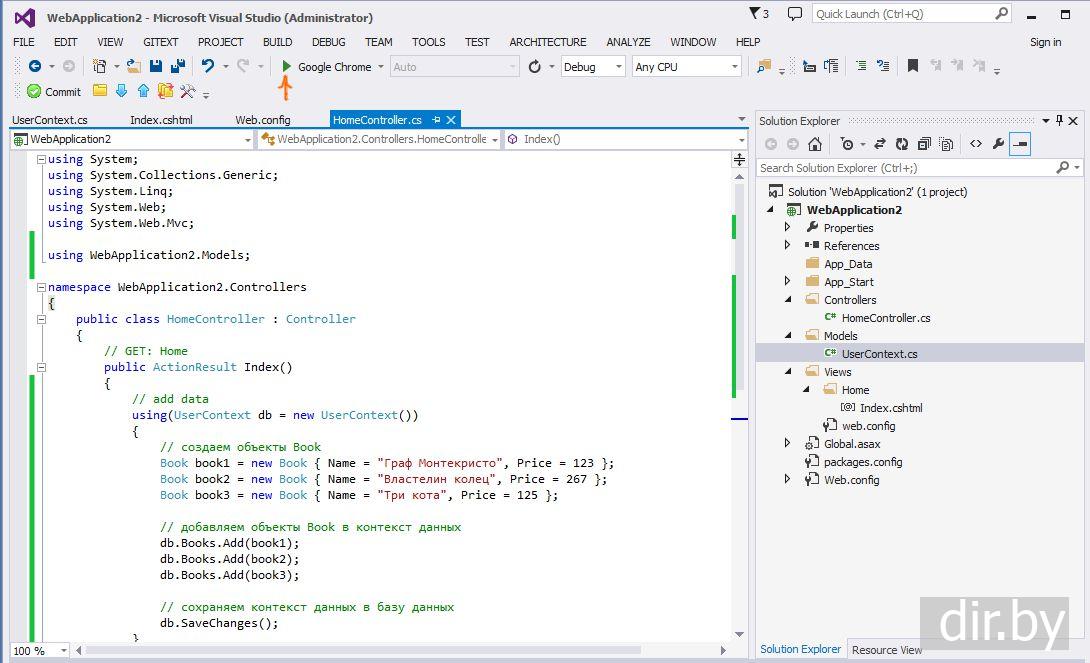Open Properties wrench in Solution Explorer toolbar
This screenshot has width=1090, height=663.
[998, 144]
